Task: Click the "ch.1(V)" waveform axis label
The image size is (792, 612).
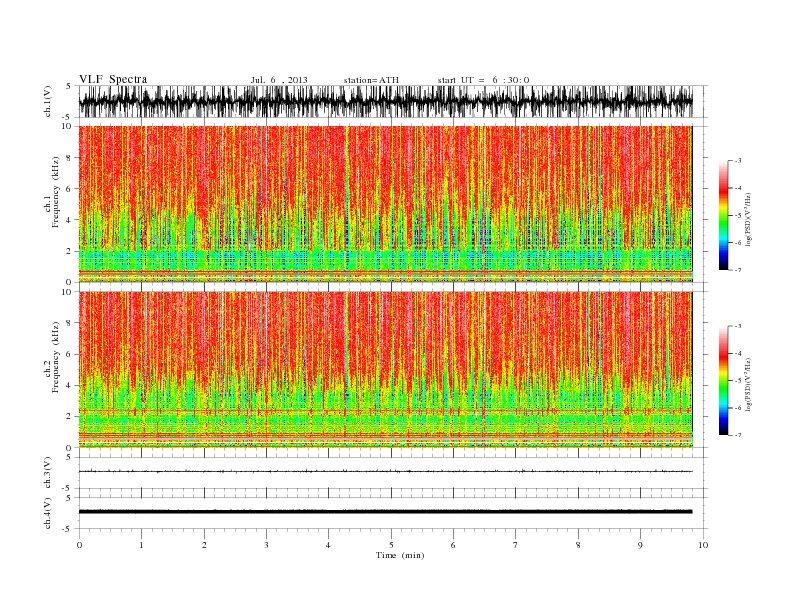Action: coord(48,101)
